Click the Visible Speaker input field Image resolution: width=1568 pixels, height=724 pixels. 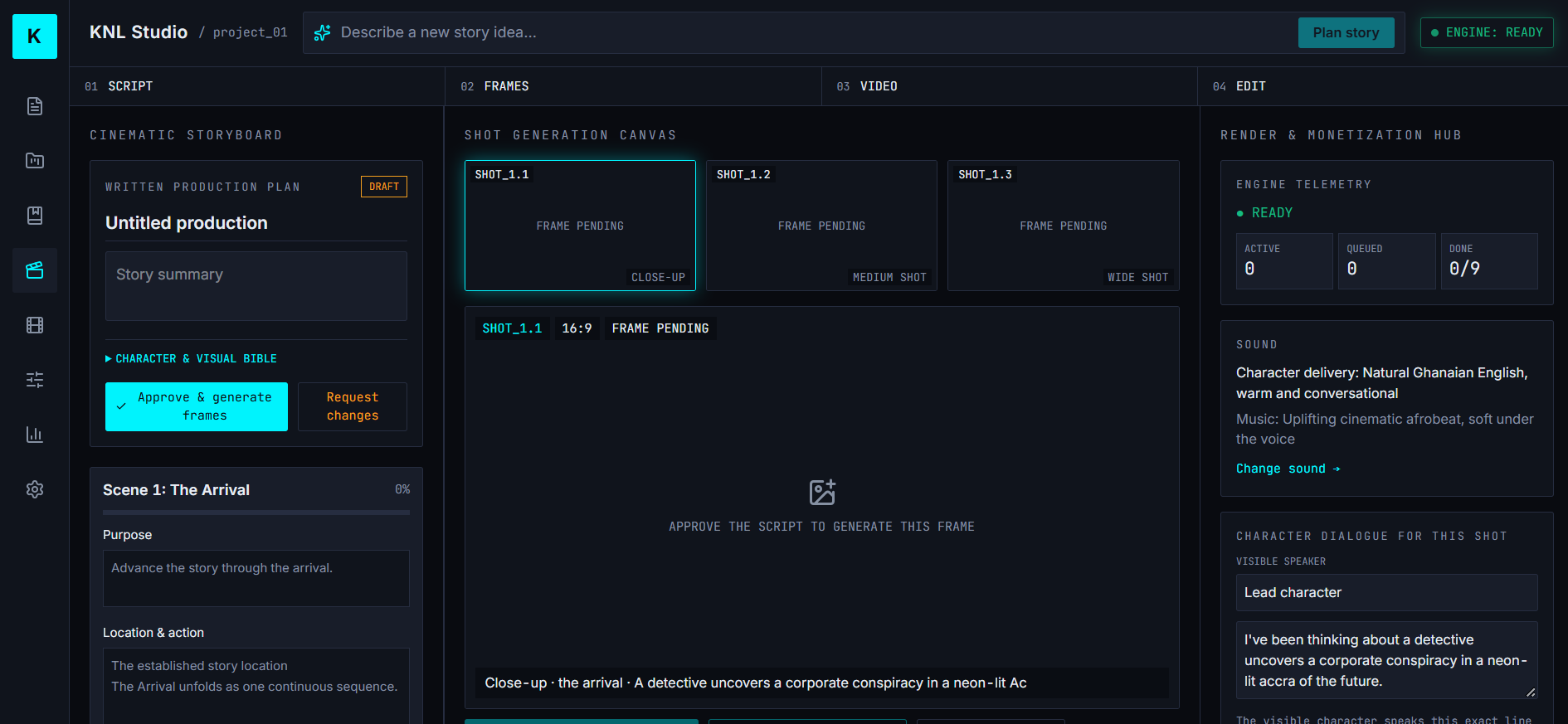[1387, 592]
